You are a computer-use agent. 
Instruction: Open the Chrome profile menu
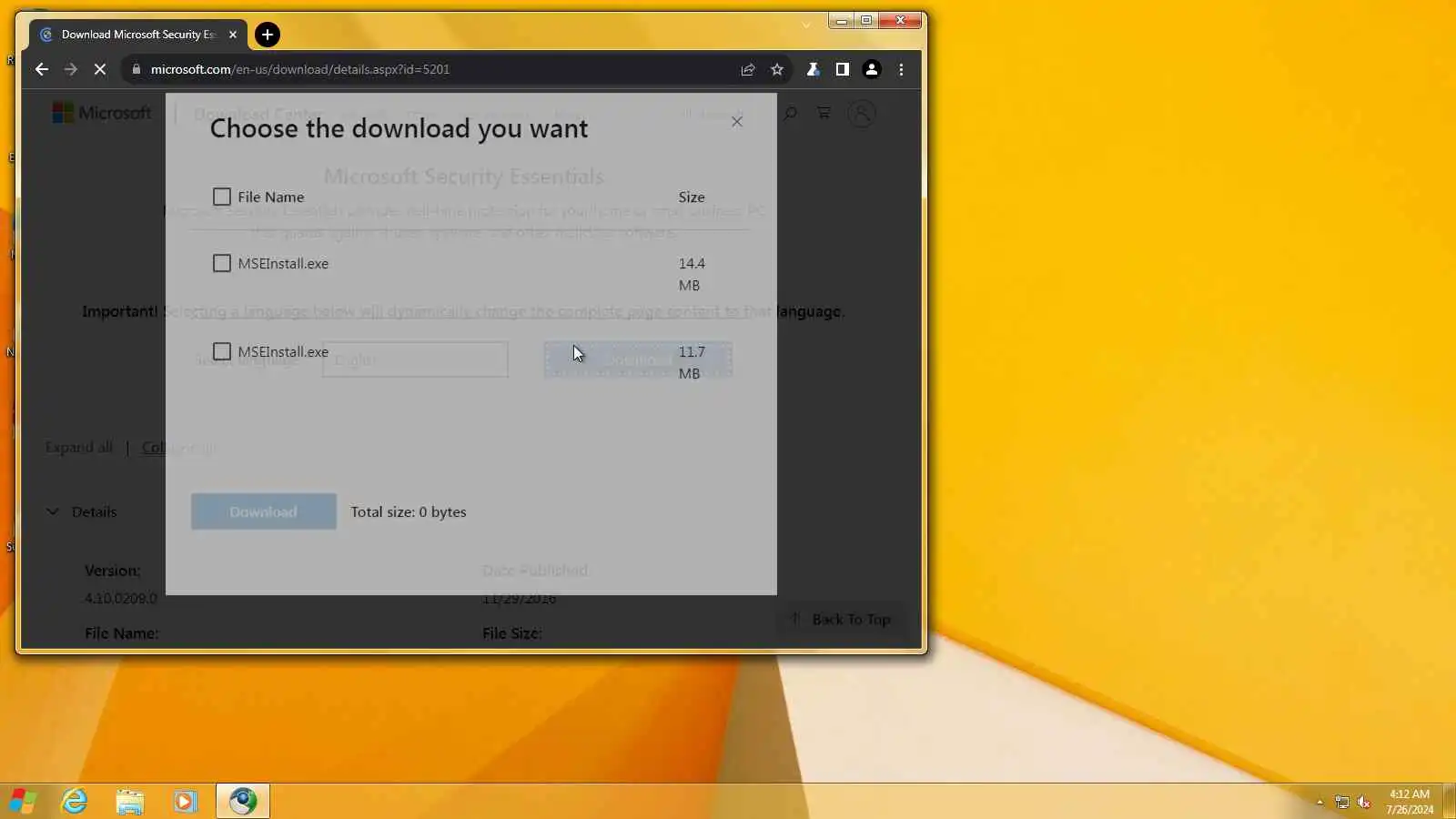point(872,69)
